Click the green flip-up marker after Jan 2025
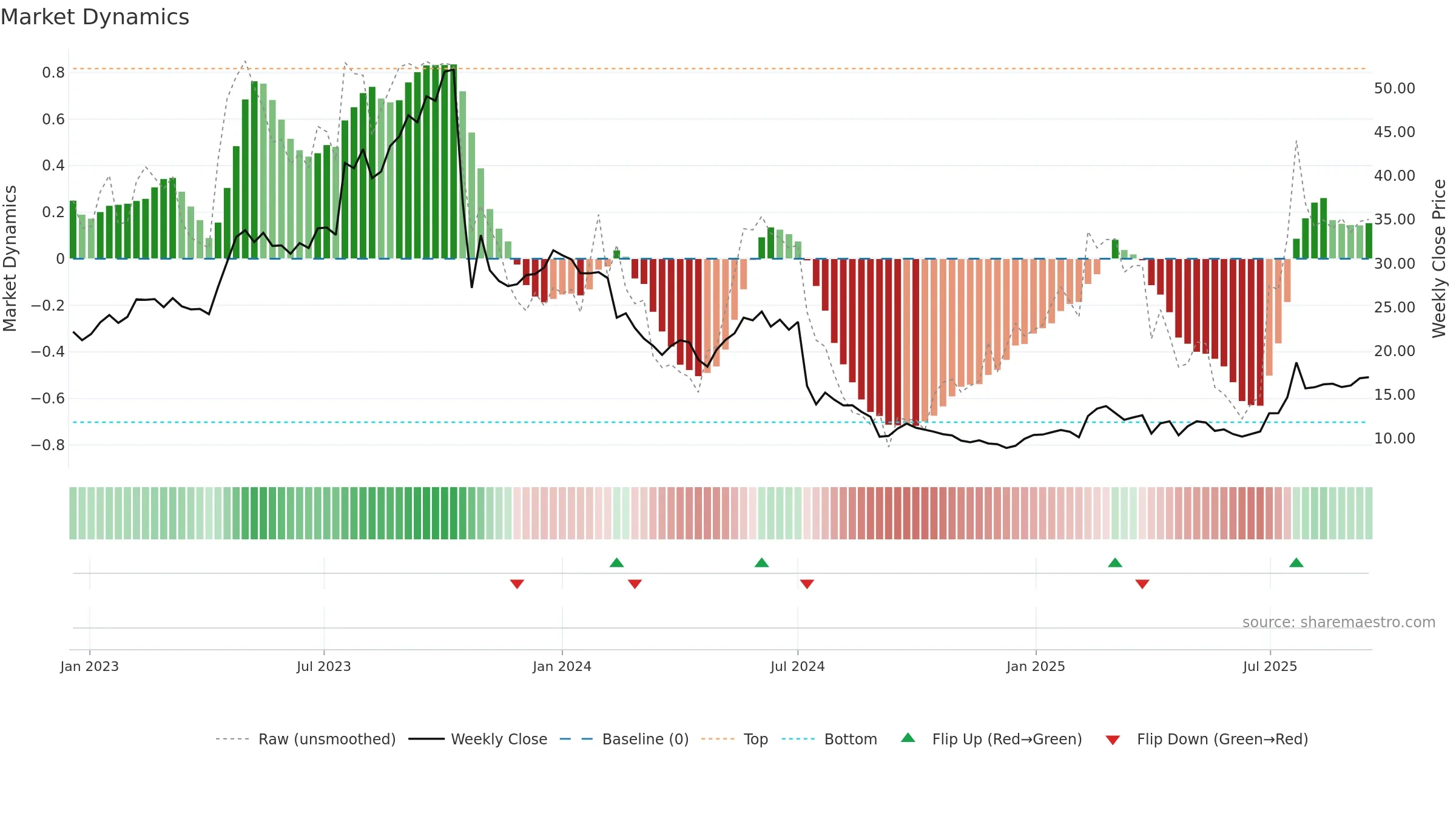Viewport: 1456px width, 819px height. (1115, 562)
